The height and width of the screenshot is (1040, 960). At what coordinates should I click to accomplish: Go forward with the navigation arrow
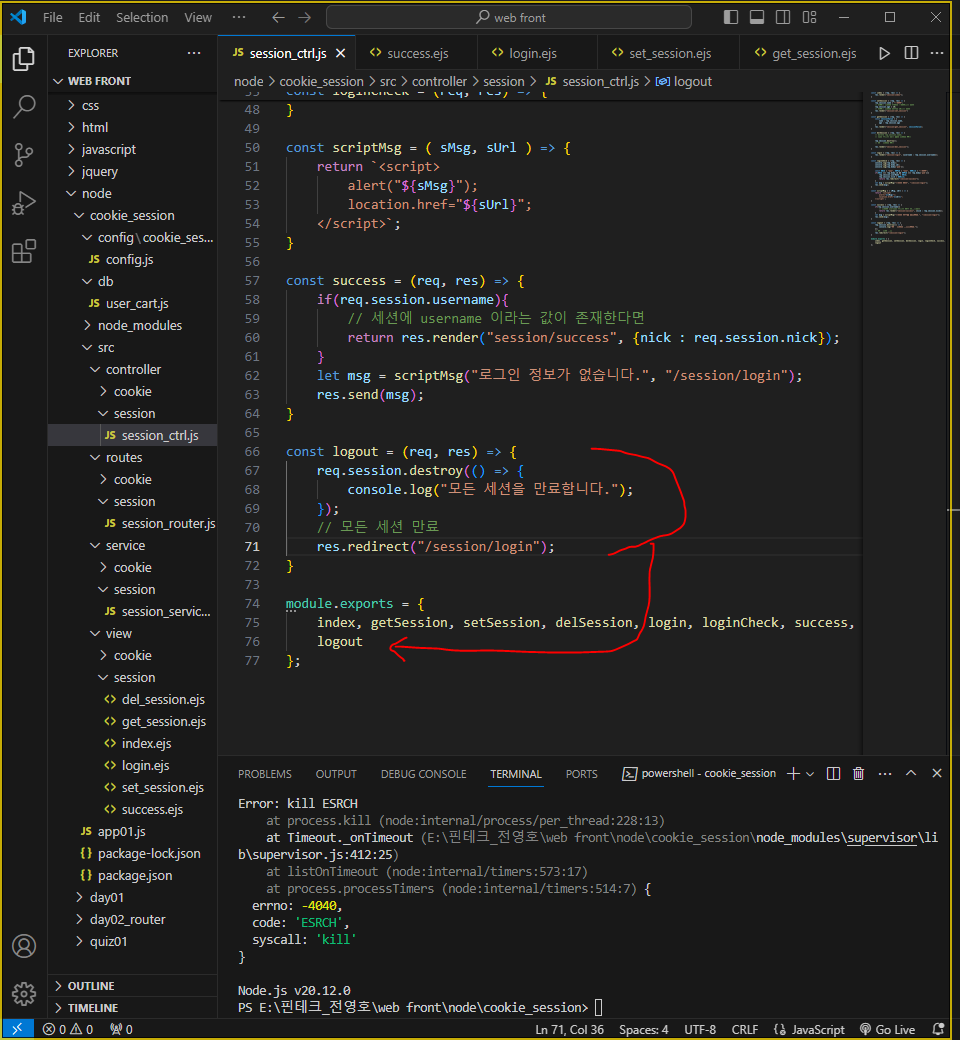pos(305,17)
